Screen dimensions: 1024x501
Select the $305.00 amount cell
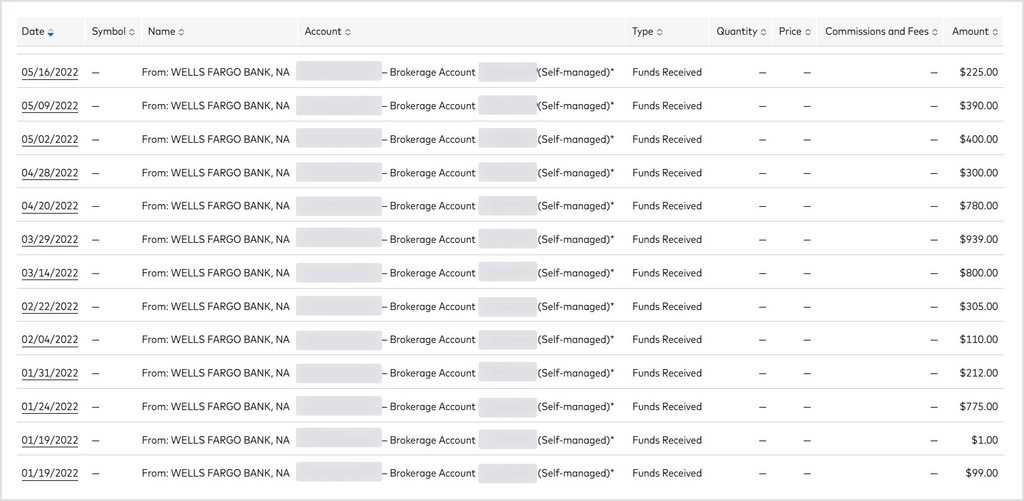pyautogui.click(x=978, y=306)
